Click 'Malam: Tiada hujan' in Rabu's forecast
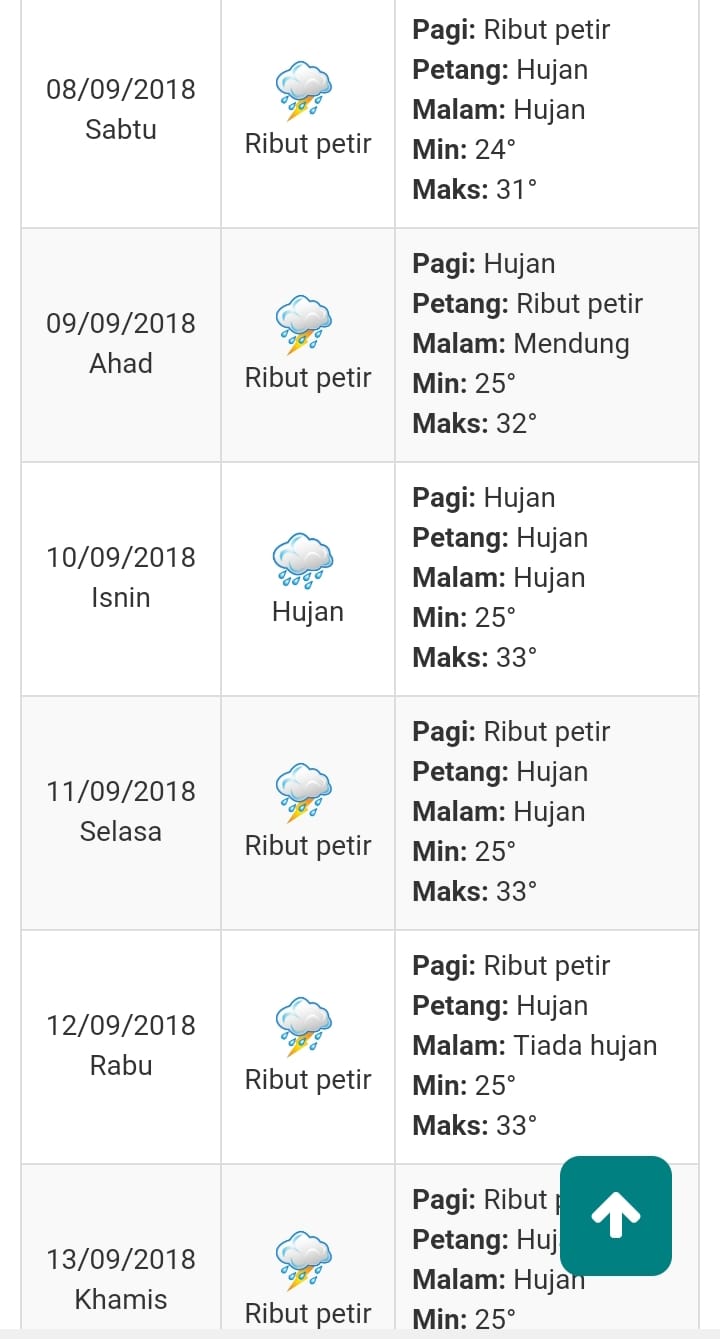The height and width of the screenshot is (1339, 720). pos(535,1046)
